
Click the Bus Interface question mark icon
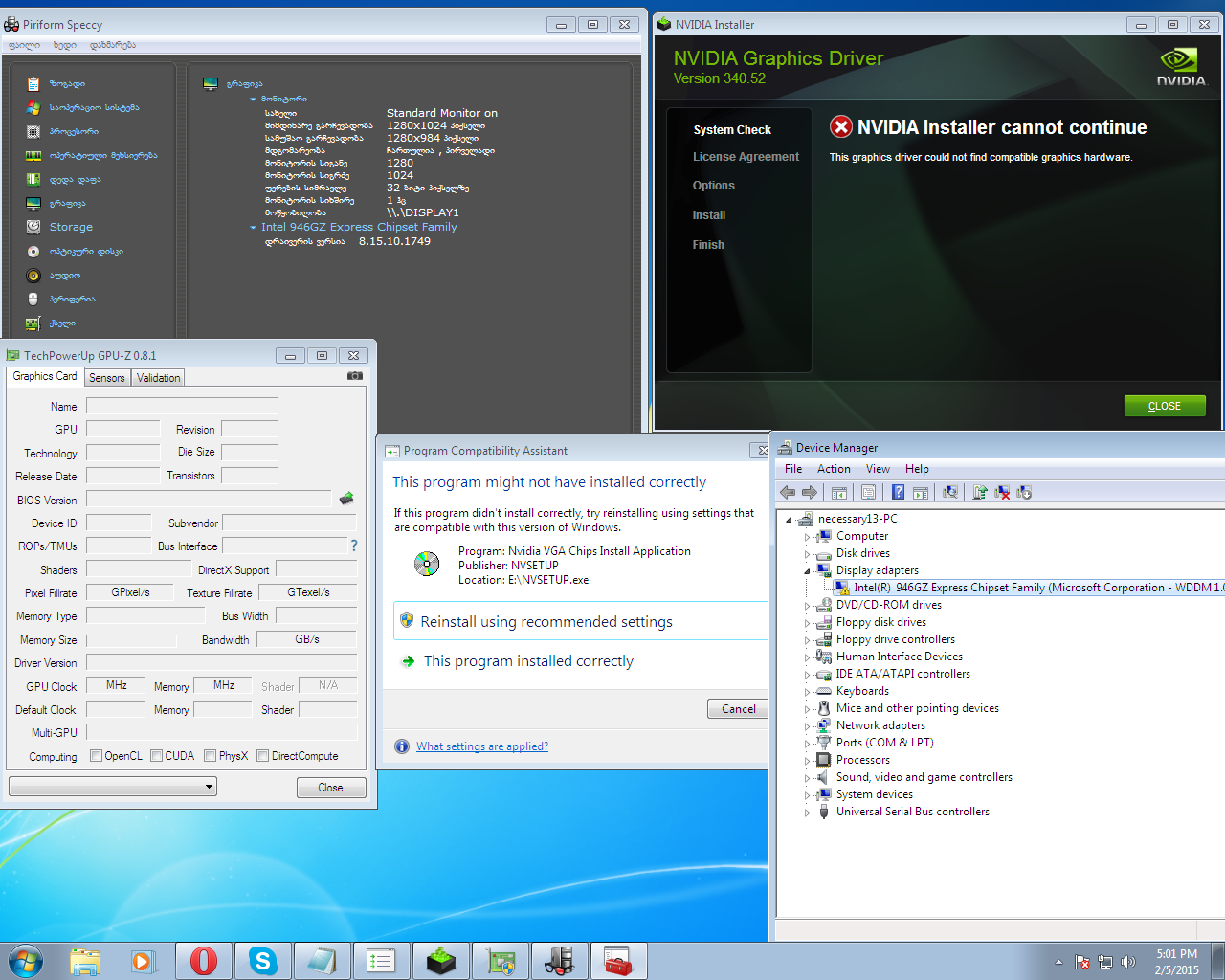tap(354, 546)
